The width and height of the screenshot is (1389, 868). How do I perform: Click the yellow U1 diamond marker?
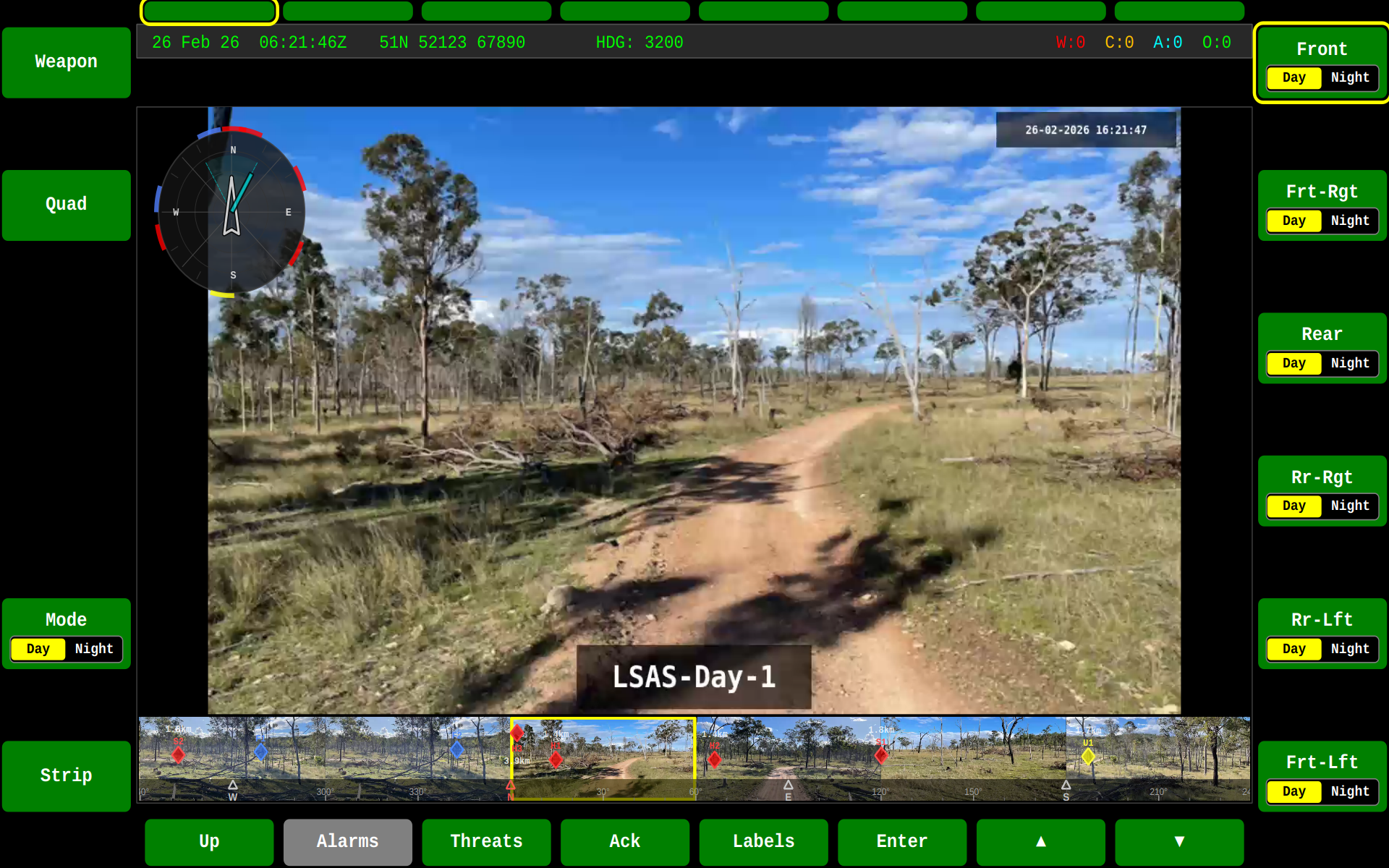point(1088,756)
